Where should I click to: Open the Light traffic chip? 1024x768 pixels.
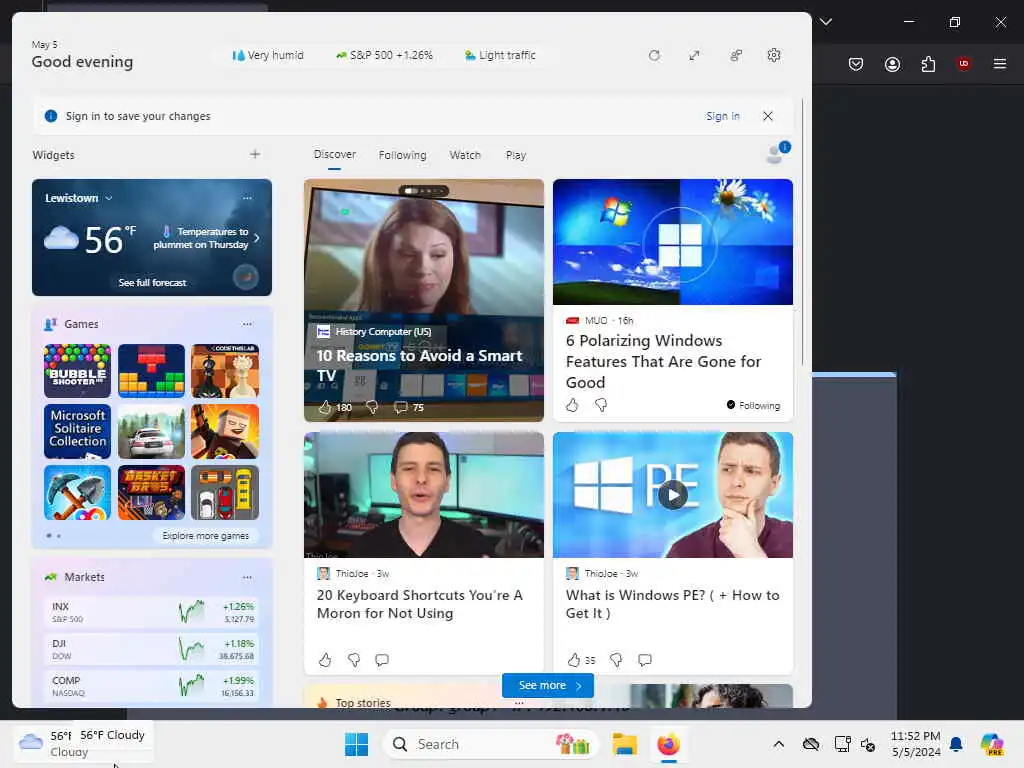(500, 56)
